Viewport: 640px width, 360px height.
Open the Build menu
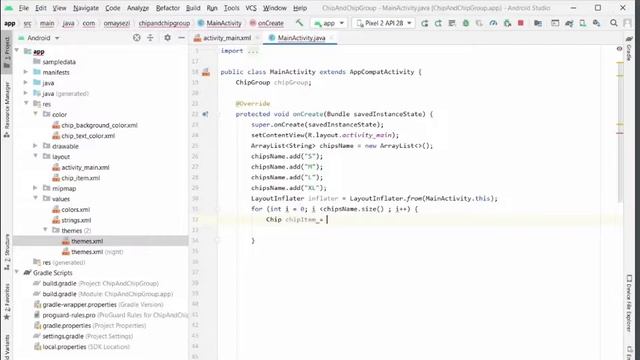(x=193, y=8)
